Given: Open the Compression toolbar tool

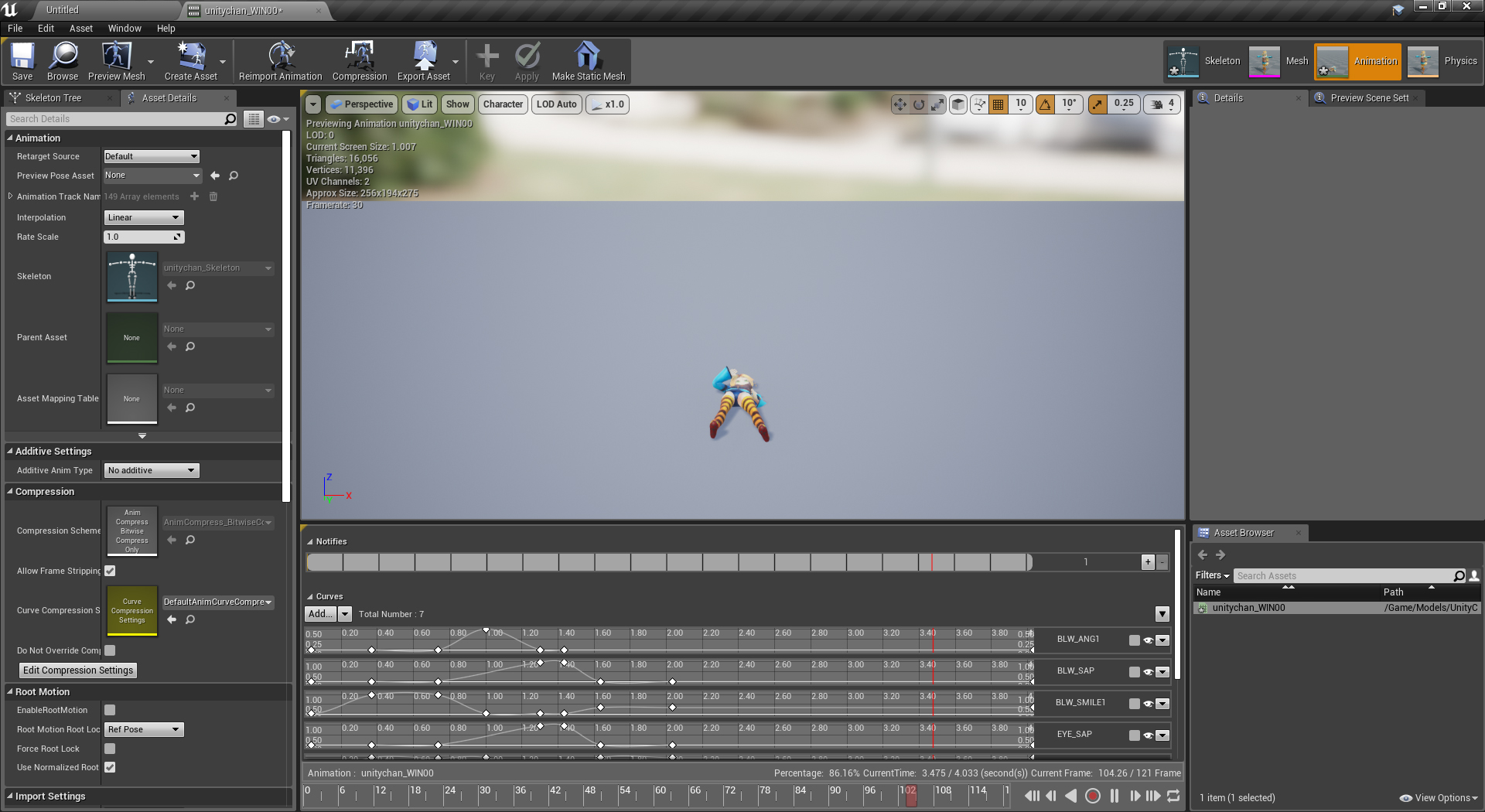Looking at the screenshot, I should tap(360, 61).
